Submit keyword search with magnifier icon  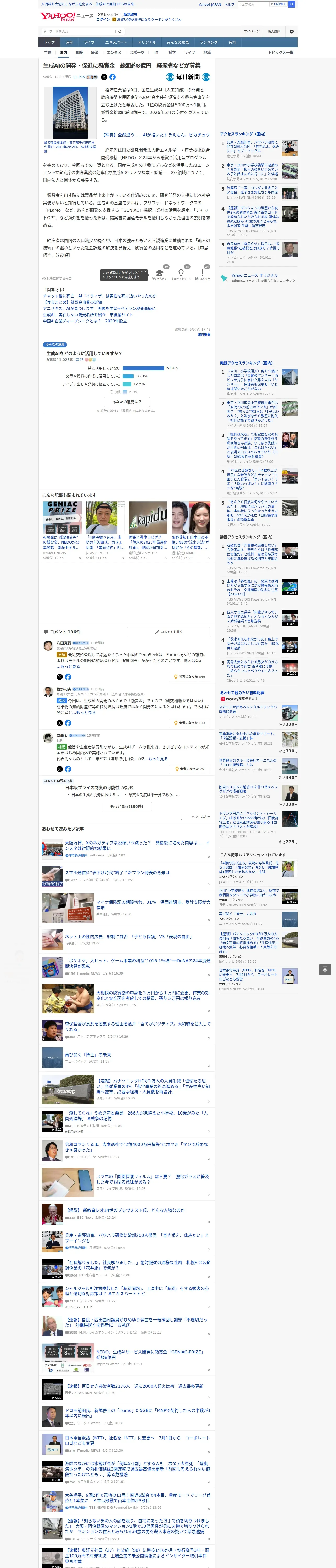coord(120,32)
